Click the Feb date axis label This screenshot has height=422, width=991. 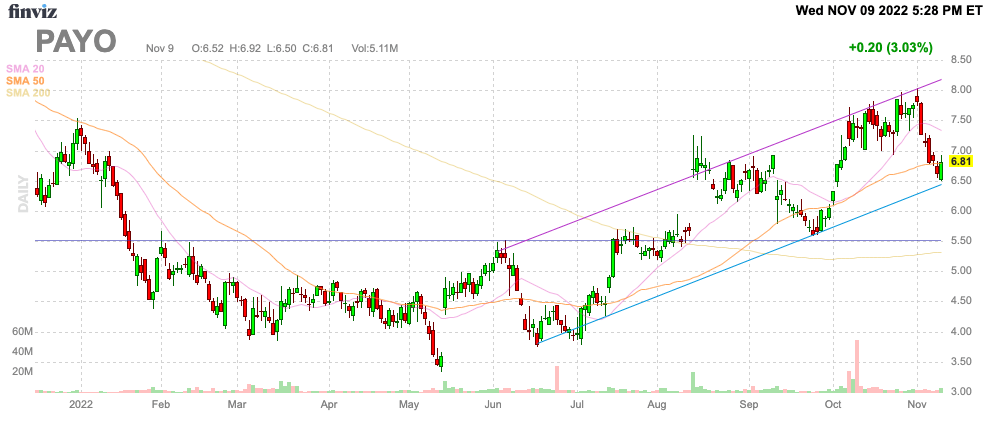(161, 403)
